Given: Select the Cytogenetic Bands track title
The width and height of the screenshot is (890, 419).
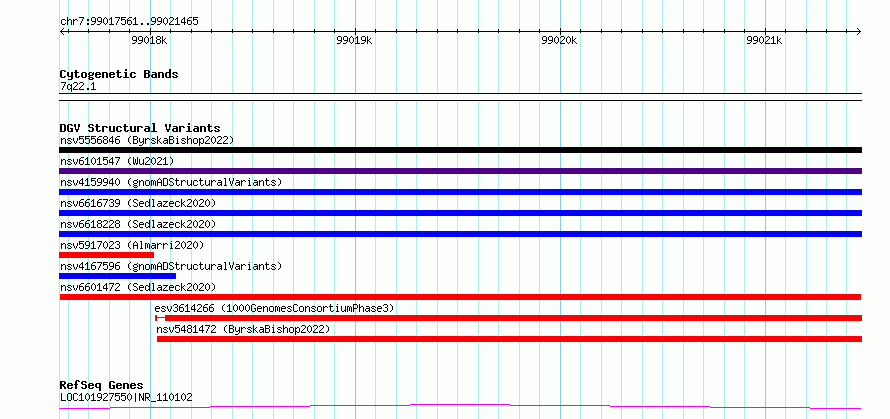Looking at the screenshot, I should point(119,74).
